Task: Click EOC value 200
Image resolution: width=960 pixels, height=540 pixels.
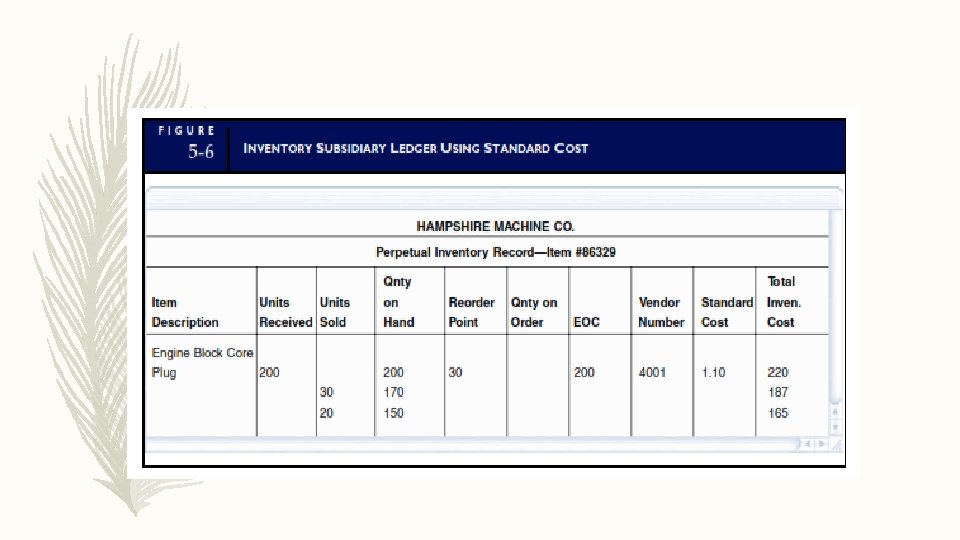Action: [x=584, y=372]
